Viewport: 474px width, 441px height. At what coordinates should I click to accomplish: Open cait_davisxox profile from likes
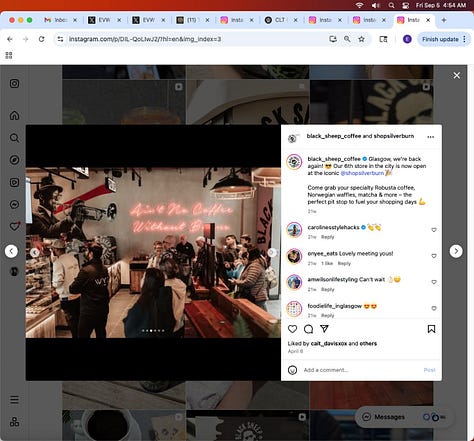pyautogui.click(x=329, y=343)
